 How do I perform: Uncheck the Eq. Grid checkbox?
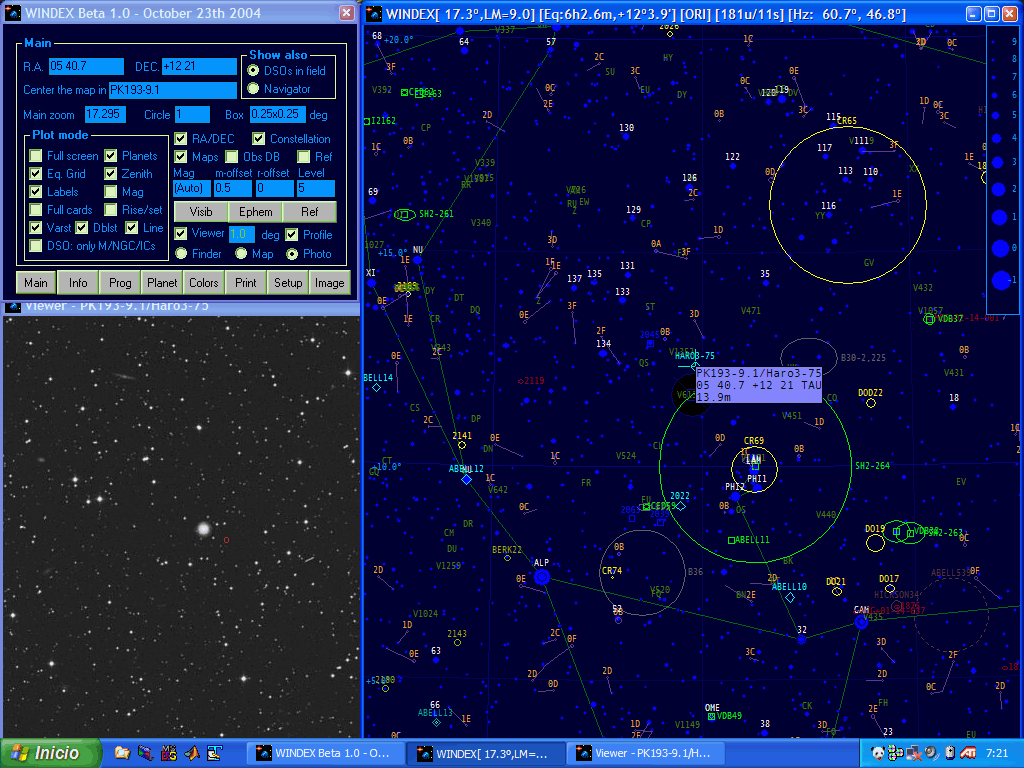coord(36,174)
